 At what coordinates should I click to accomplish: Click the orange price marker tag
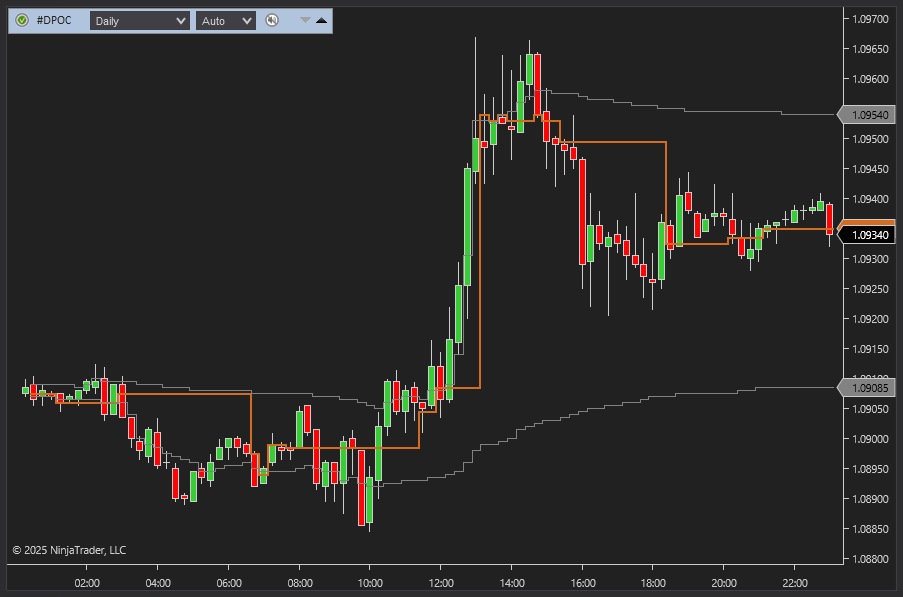[866, 224]
